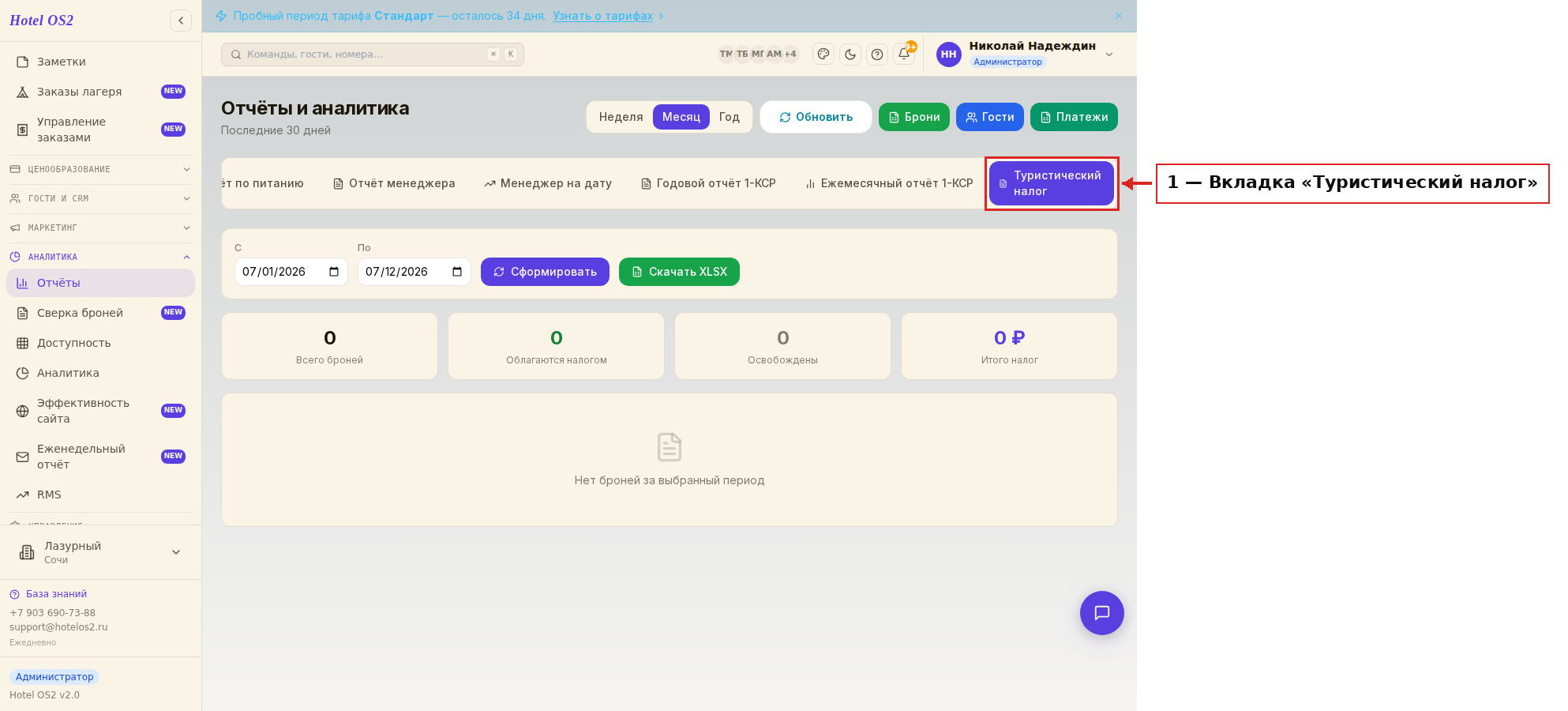
Task: Follow the Узнать о тарифах link
Action: 602,16
